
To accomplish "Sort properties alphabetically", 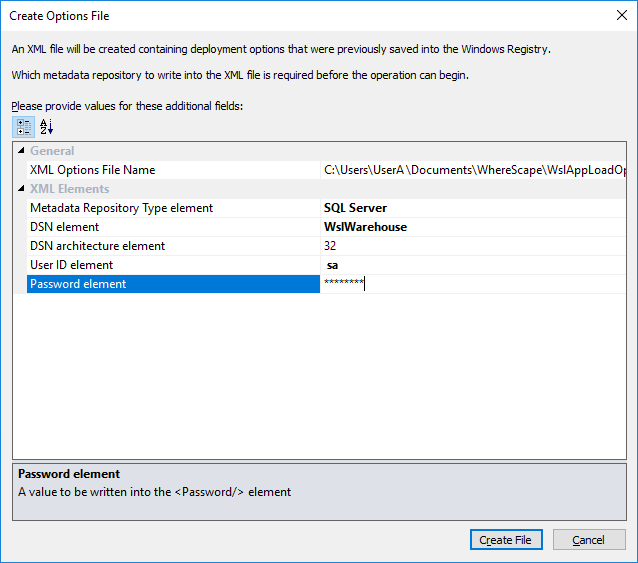I will click(45, 127).
